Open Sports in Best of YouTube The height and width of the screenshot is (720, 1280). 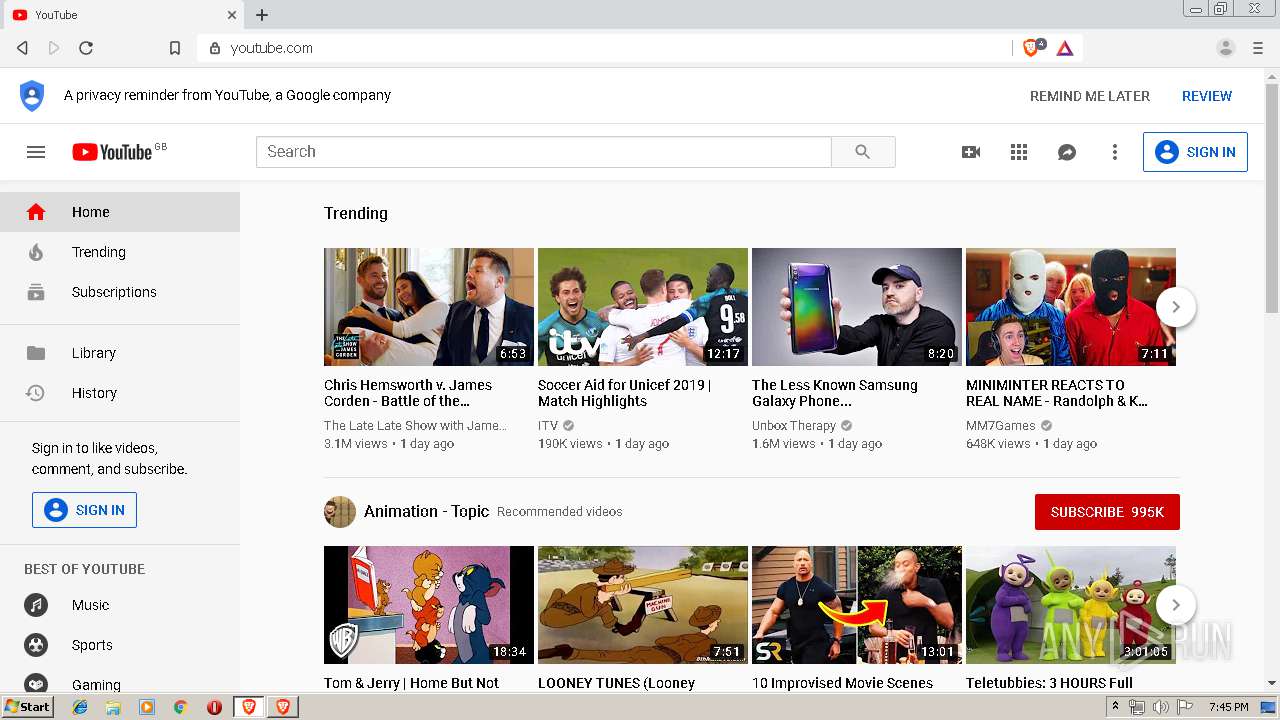(120, 645)
